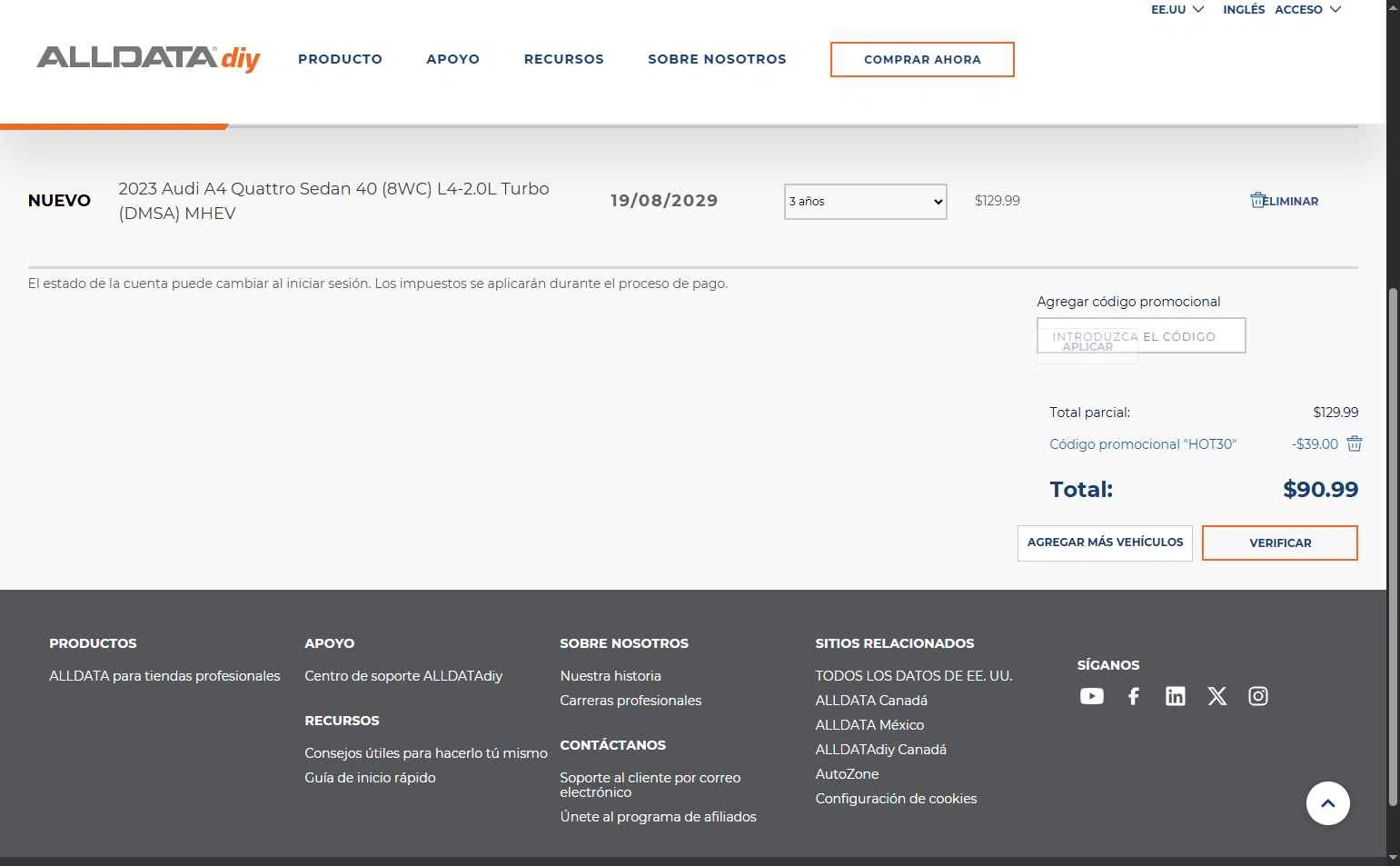
Task: Click Eliminar to remove the Audi A4
Action: [x=1284, y=201]
